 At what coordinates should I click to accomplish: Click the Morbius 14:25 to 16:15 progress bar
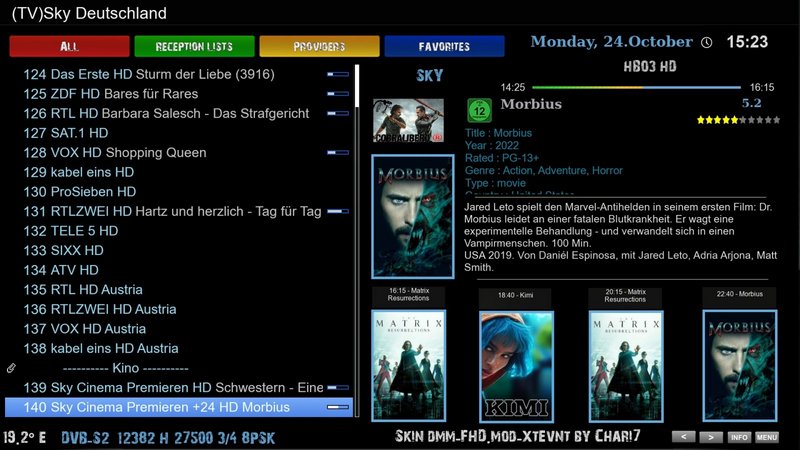pyautogui.click(x=636, y=87)
